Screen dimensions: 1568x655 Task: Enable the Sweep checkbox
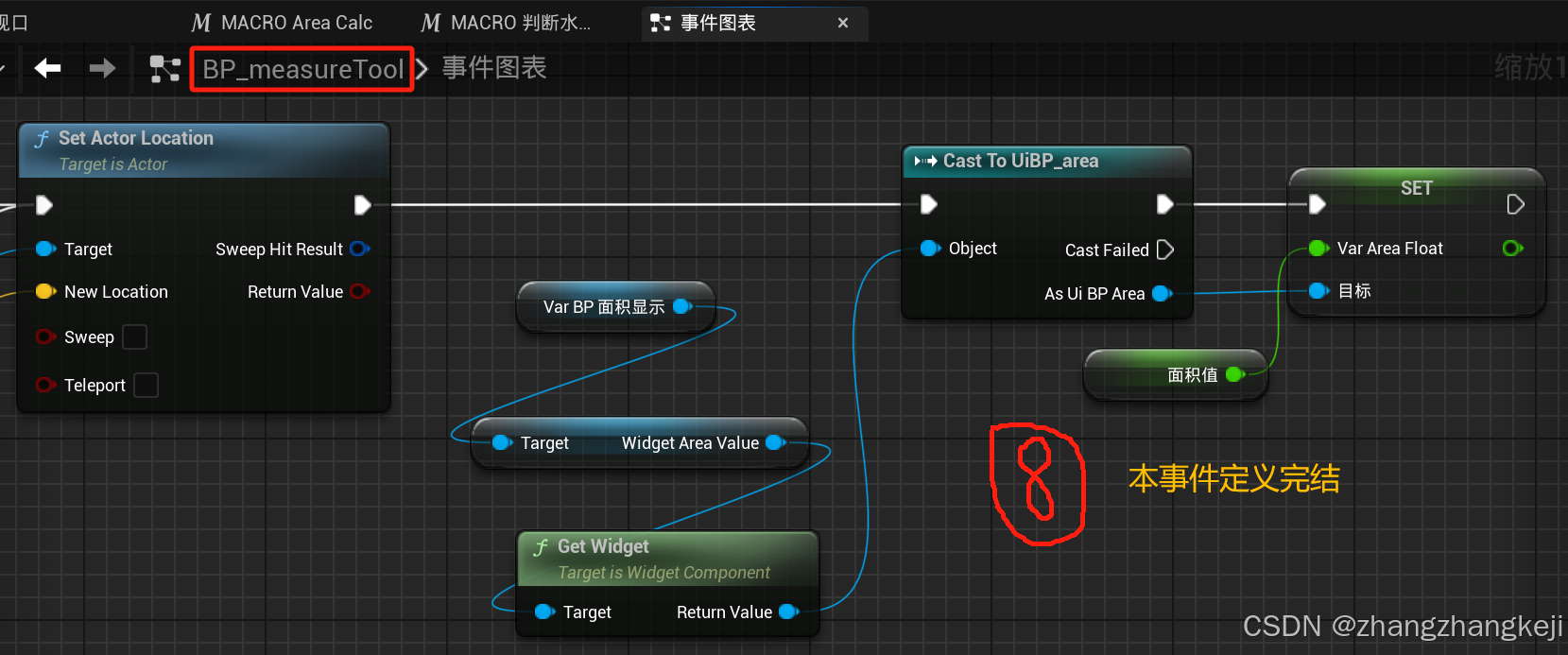135,337
